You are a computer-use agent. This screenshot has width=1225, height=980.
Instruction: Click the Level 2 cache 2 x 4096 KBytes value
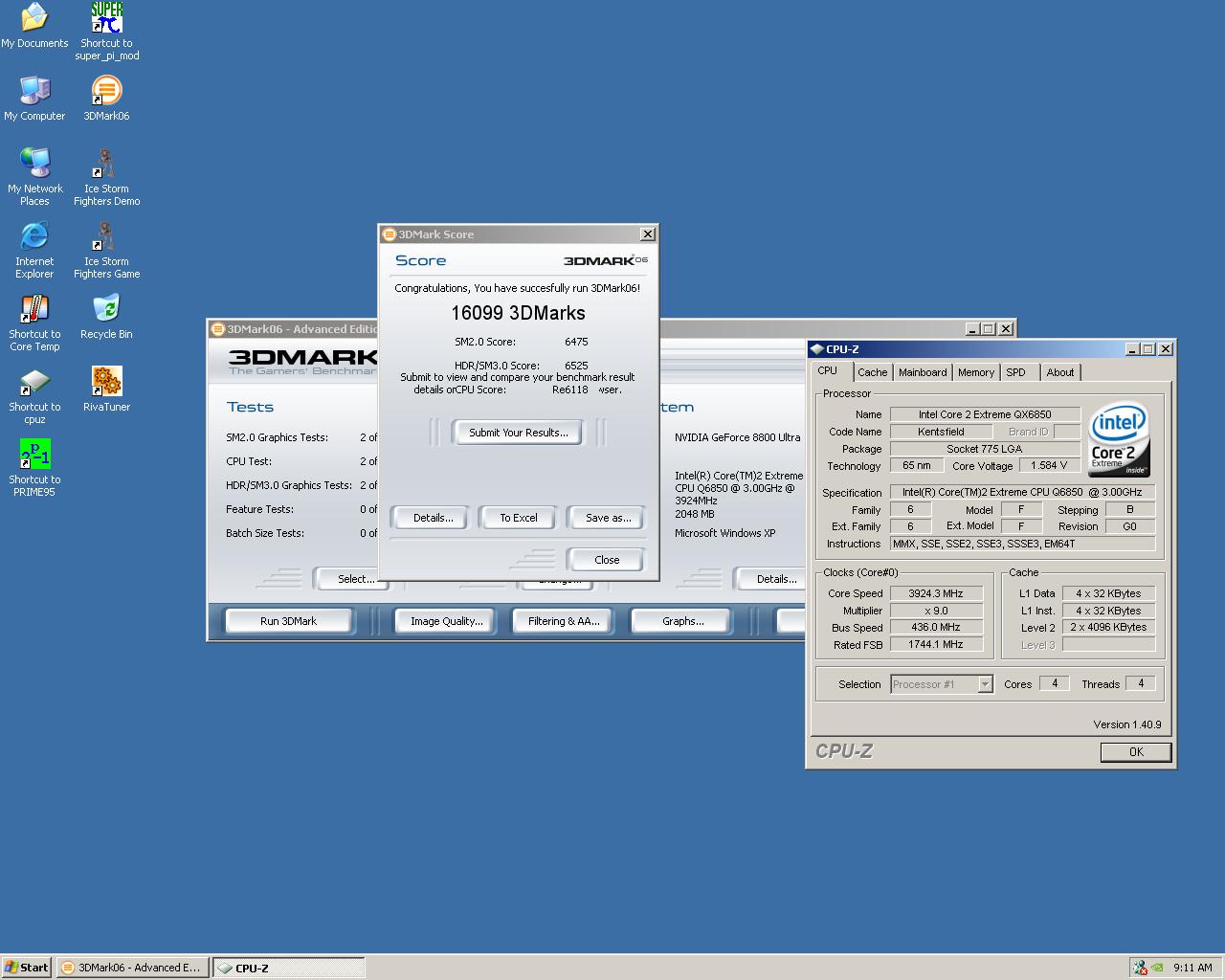coord(1108,628)
